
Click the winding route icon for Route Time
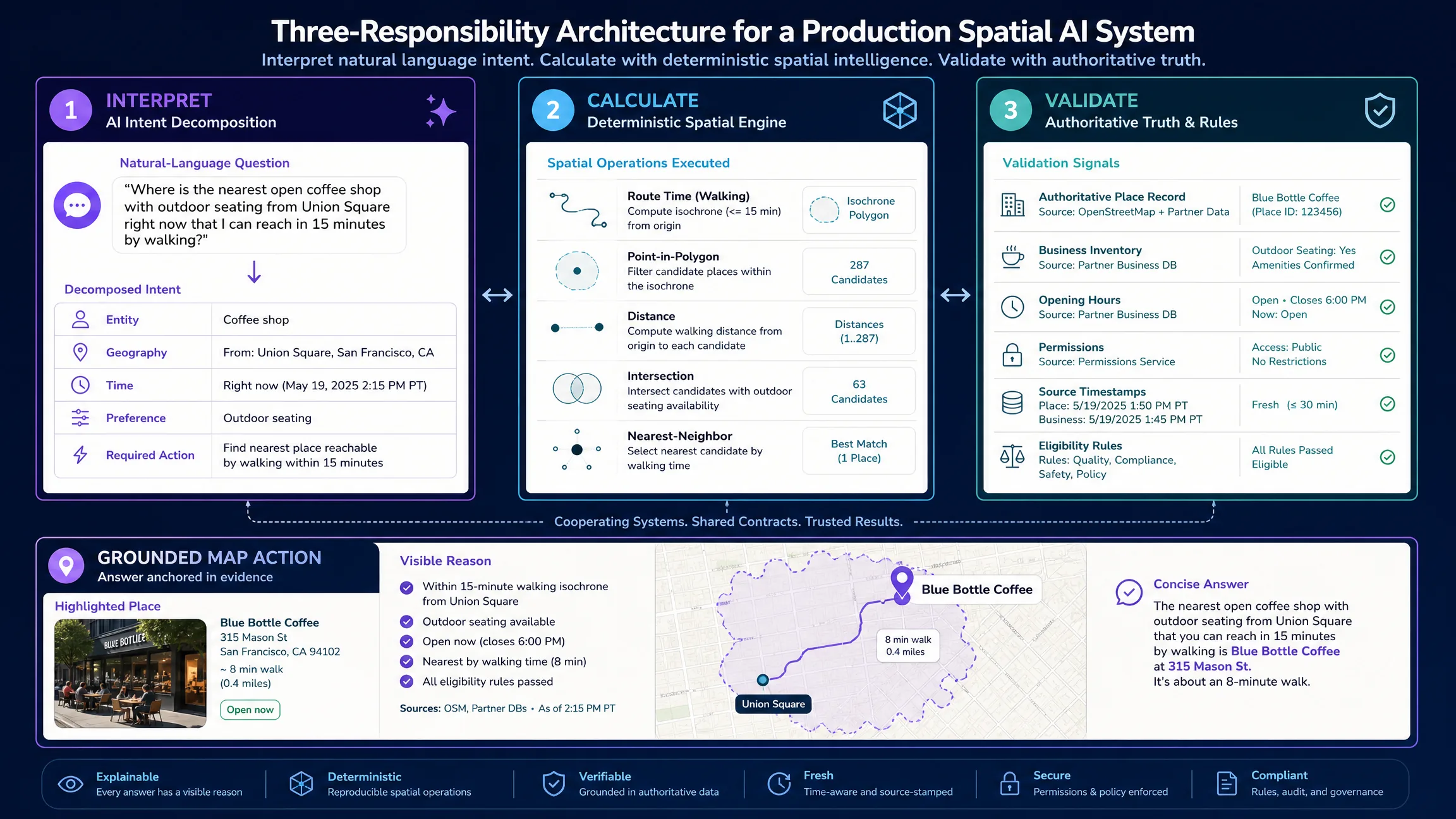tap(578, 210)
